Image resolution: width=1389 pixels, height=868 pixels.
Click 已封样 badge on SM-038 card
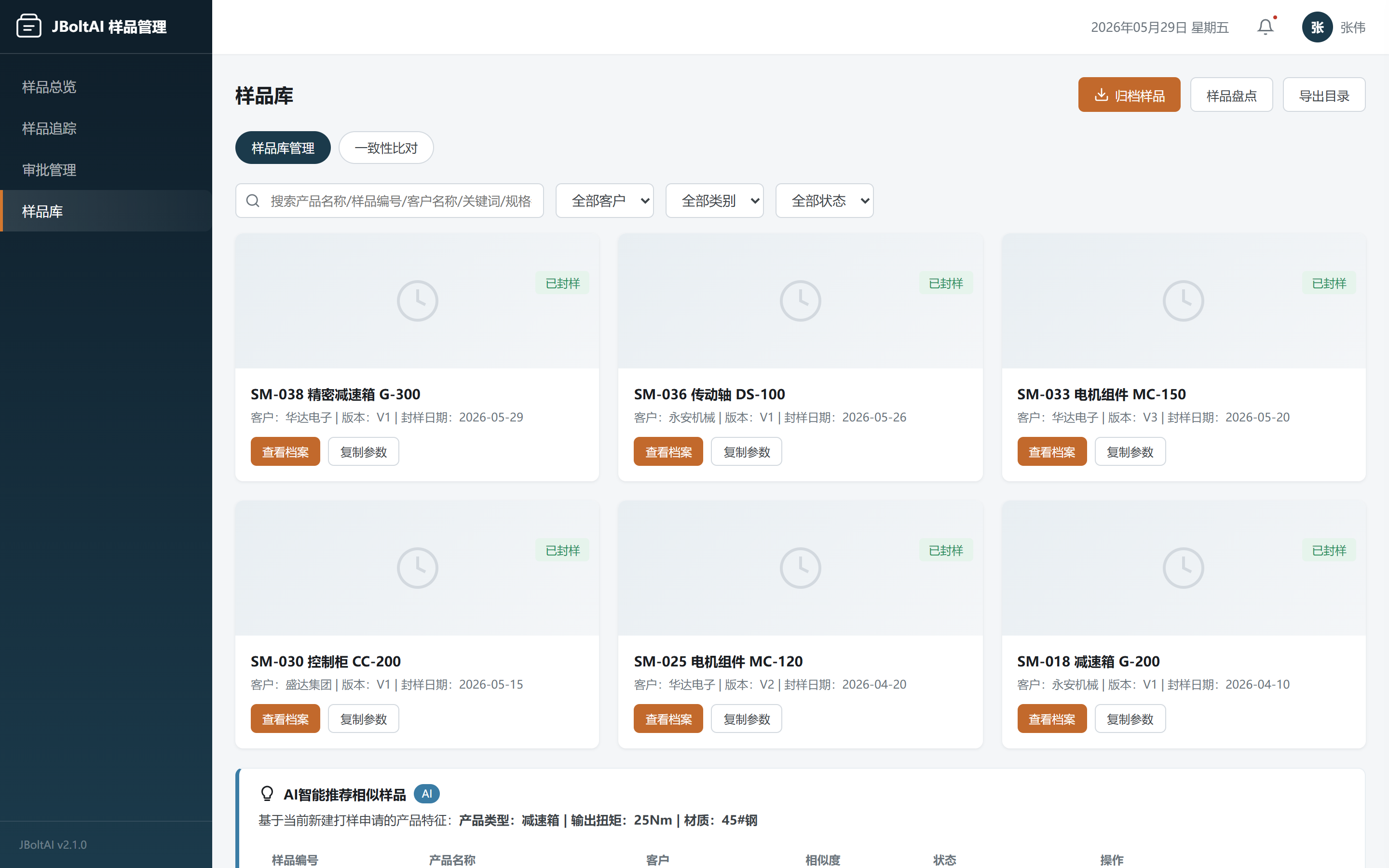pos(562,283)
